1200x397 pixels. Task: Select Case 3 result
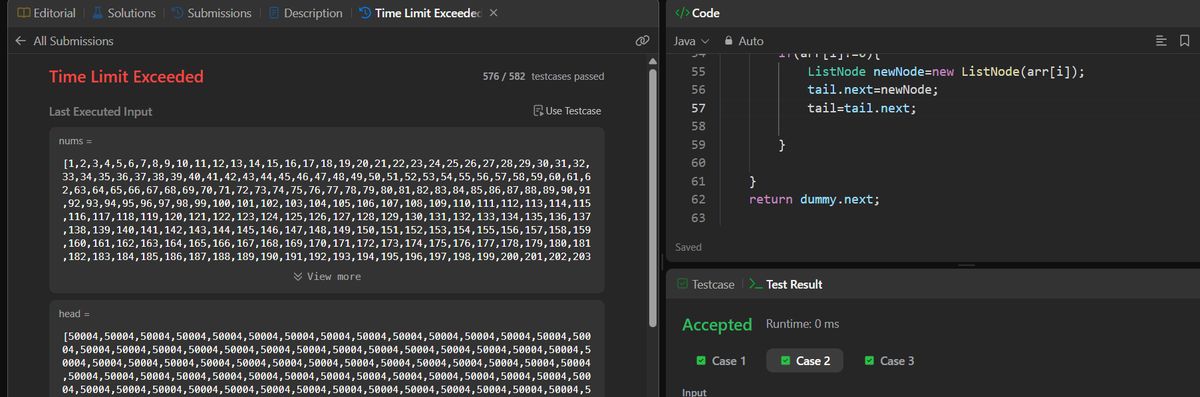[x=888, y=360]
